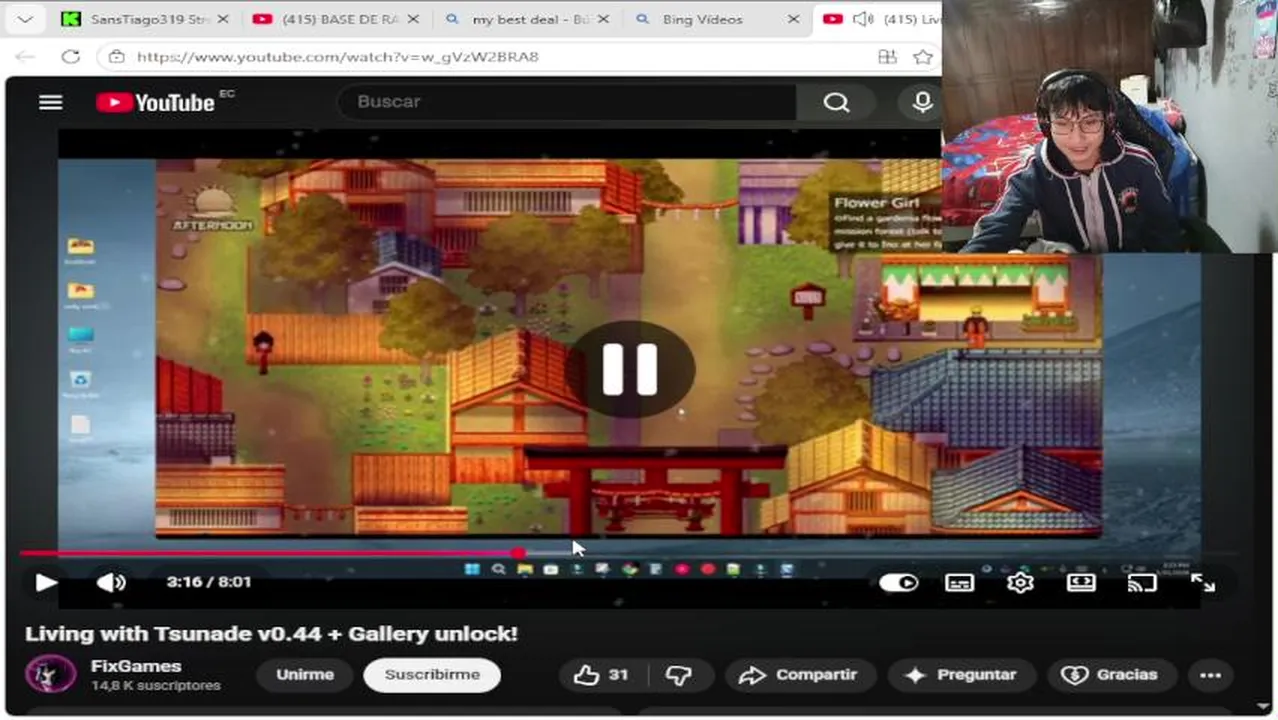Enter full screen mode
Image resolution: width=1278 pixels, height=720 pixels.
pyautogui.click(x=1203, y=582)
